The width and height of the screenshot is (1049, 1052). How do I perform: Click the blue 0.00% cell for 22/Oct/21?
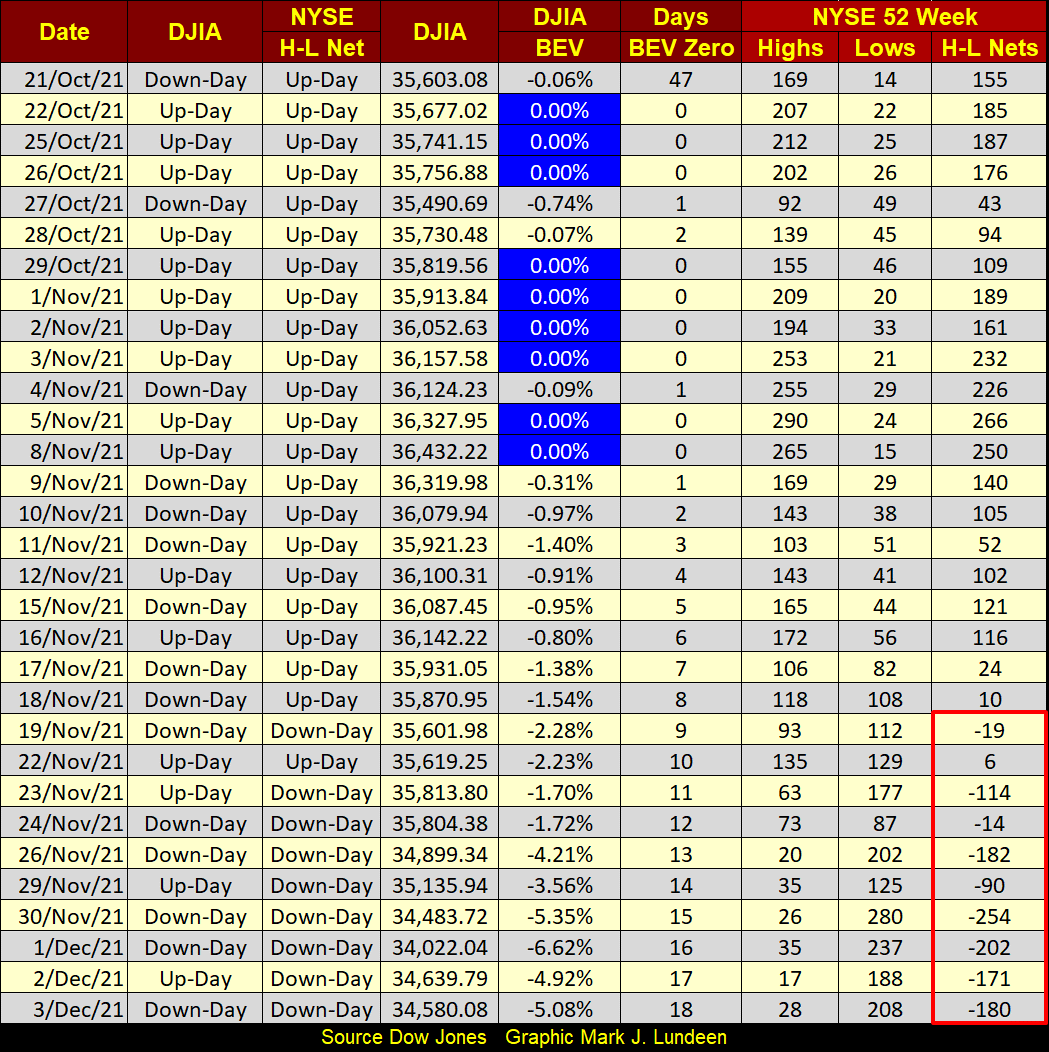coord(560,110)
